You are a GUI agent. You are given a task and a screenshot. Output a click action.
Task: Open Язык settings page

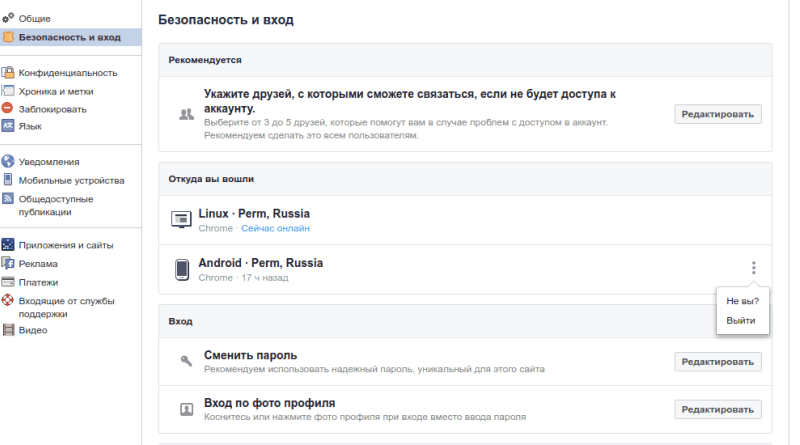(30, 126)
